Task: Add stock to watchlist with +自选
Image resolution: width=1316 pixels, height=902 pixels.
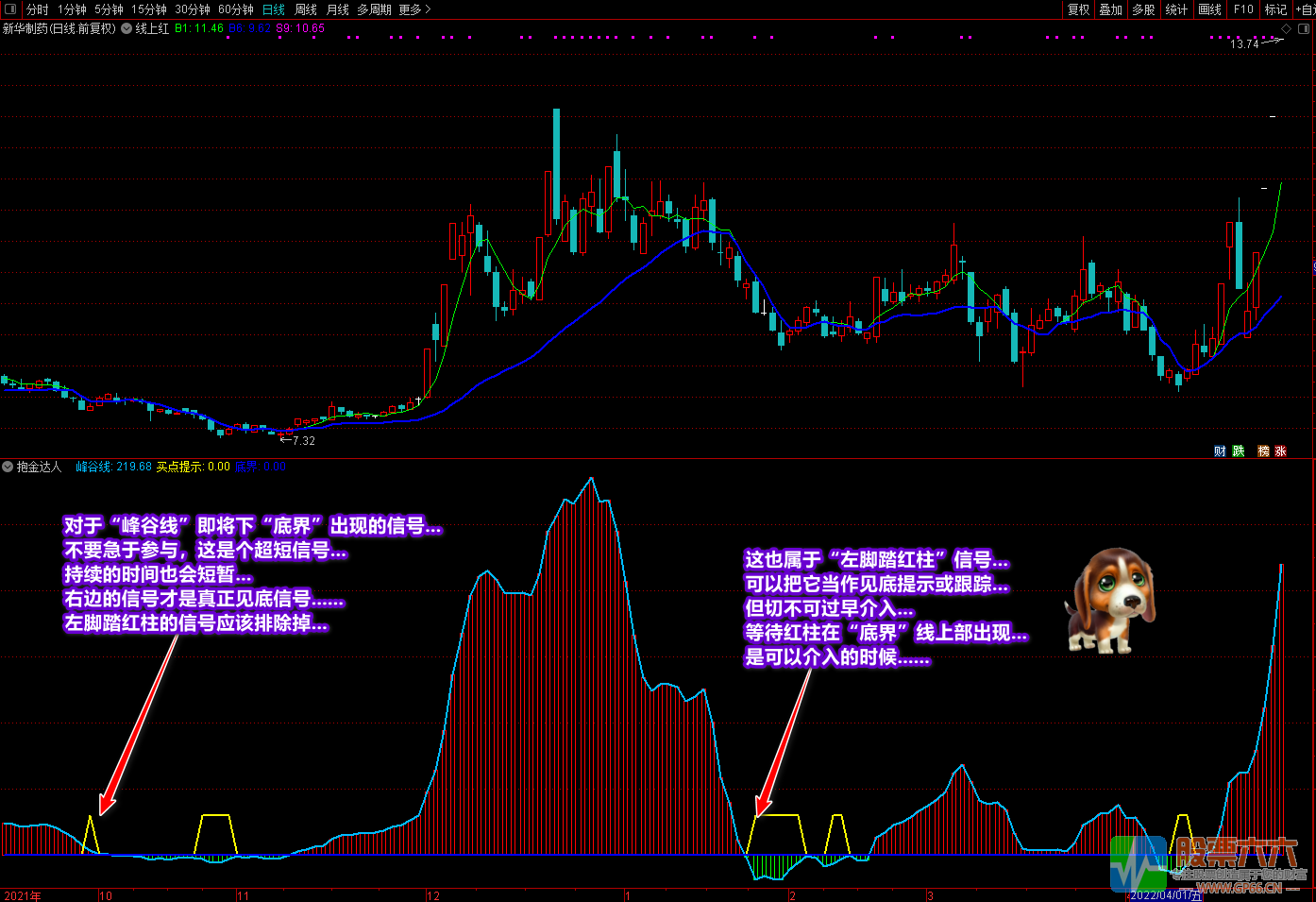Action: pyautogui.click(x=1305, y=9)
